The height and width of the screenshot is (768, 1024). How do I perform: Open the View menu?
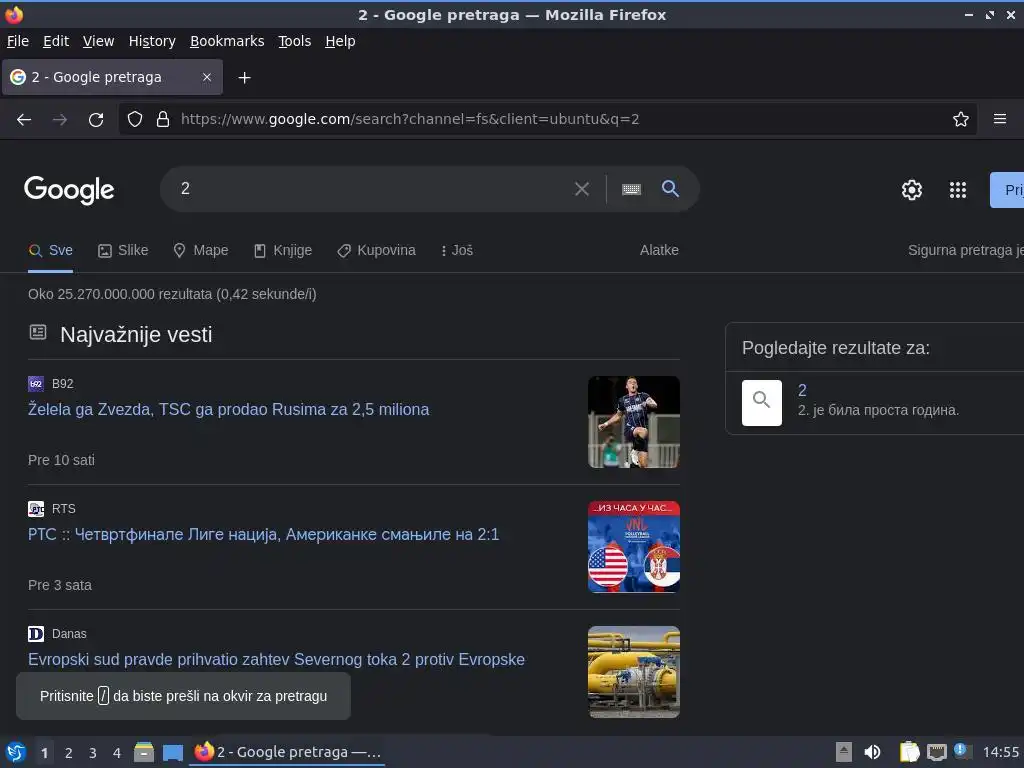[x=98, y=41]
